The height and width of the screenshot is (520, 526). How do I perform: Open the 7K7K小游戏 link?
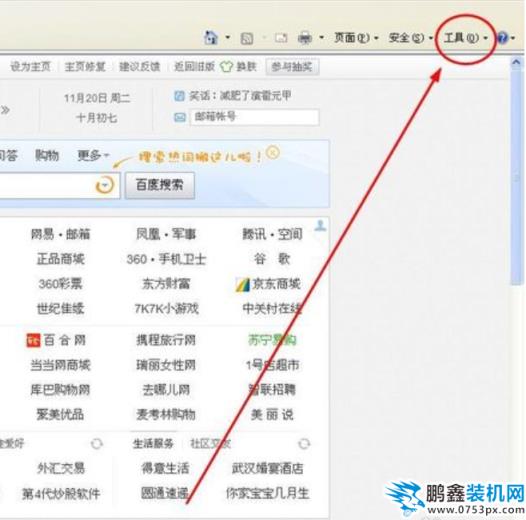click(166, 308)
